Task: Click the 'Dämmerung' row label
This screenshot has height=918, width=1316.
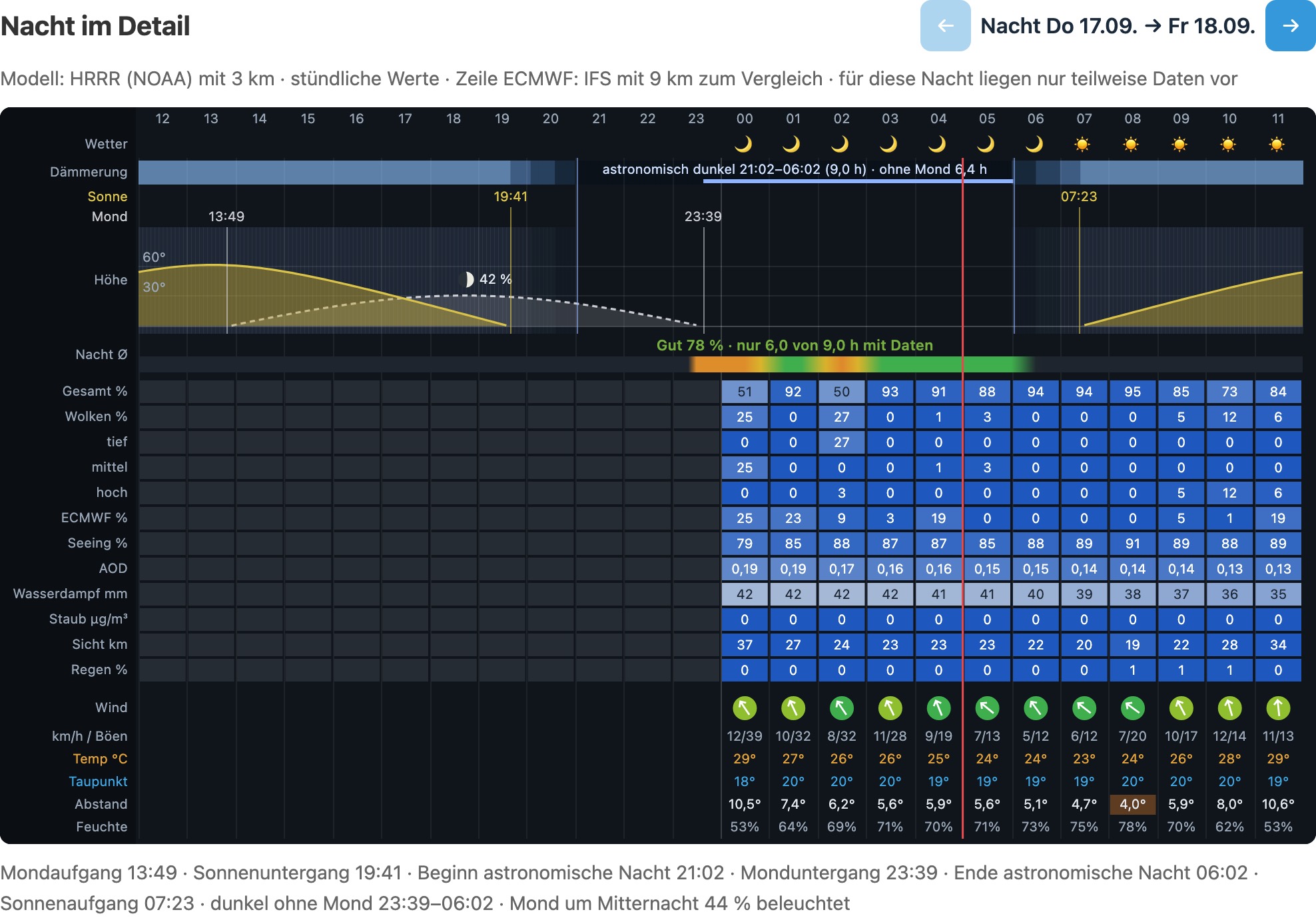Action: [89, 172]
